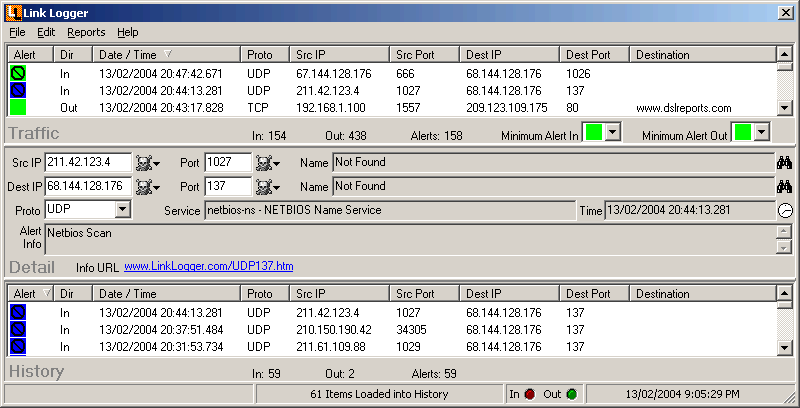The height and width of the screenshot is (408, 800).
Task: Open the Minimum Alert In dropdown
Action: (613, 132)
